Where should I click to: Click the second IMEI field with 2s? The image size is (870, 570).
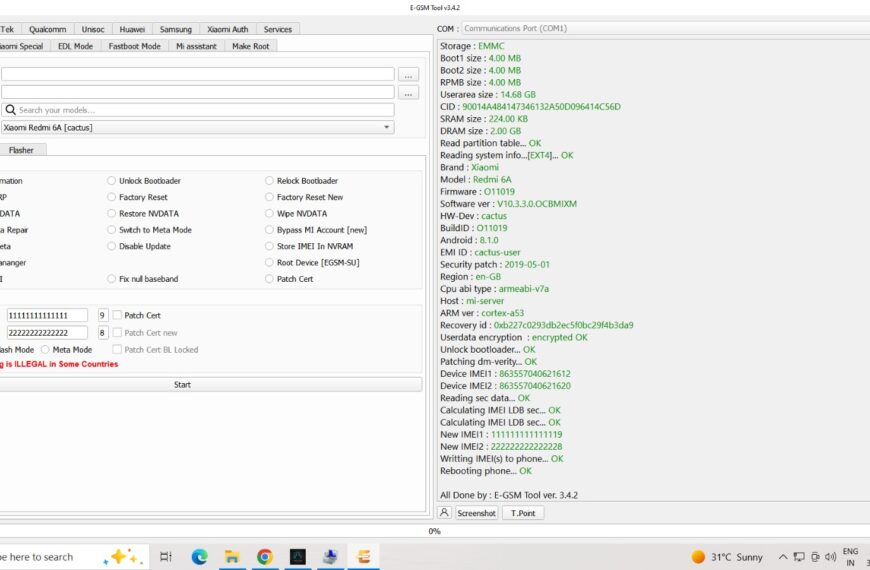coord(47,332)
